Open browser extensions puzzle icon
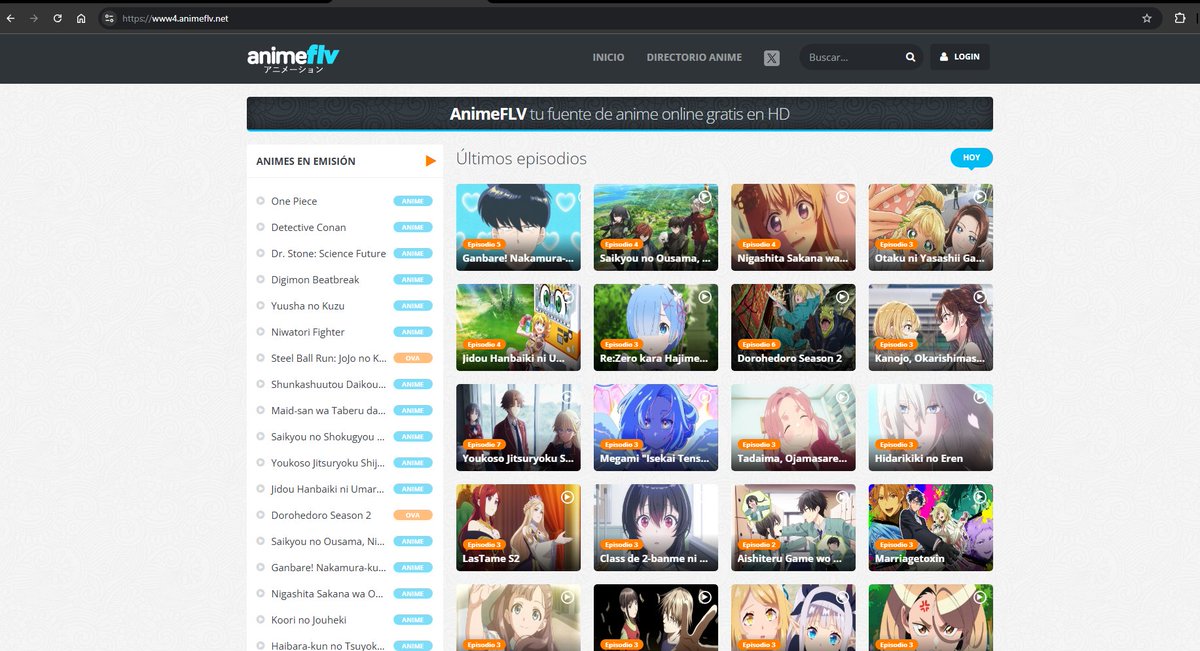 tap(1180, 18)
